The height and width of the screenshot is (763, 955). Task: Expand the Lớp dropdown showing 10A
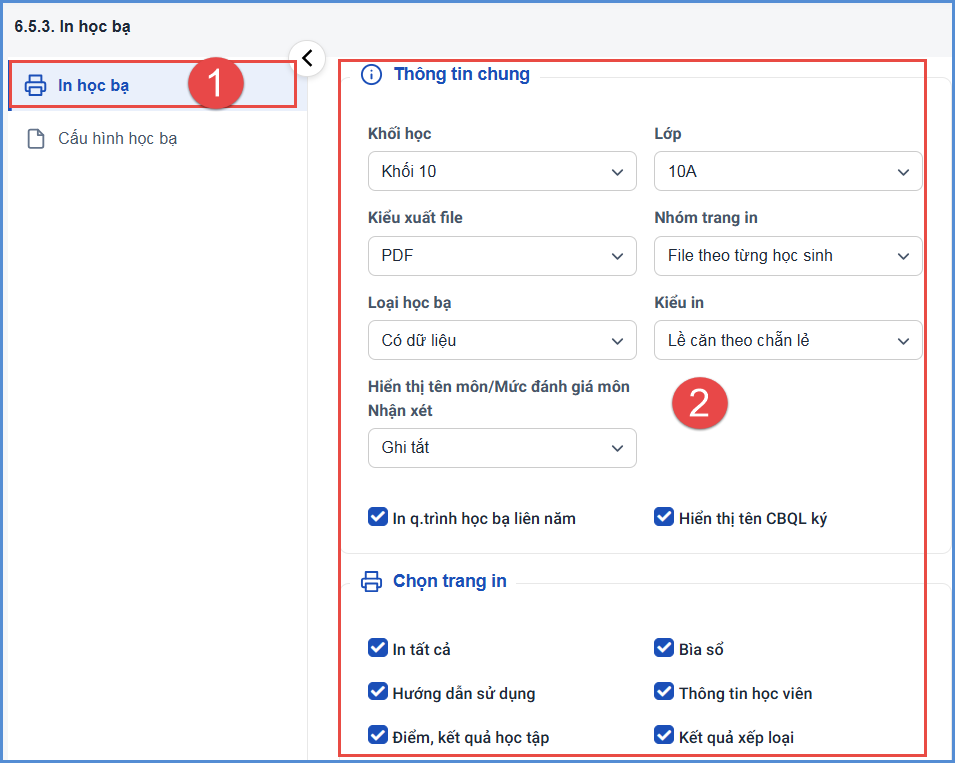click(x=788, y=171)
